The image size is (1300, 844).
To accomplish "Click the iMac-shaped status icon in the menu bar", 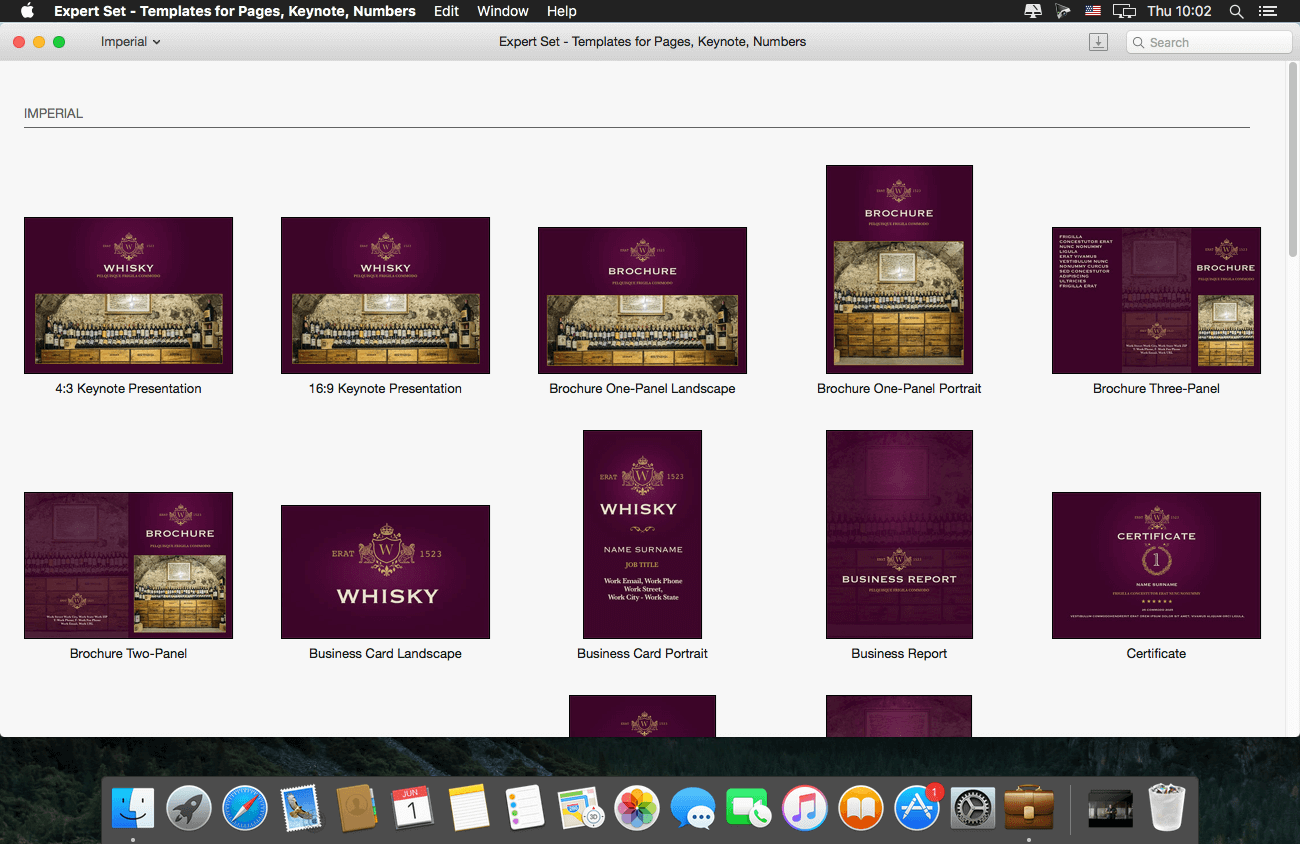I will tap(1034, 11).
